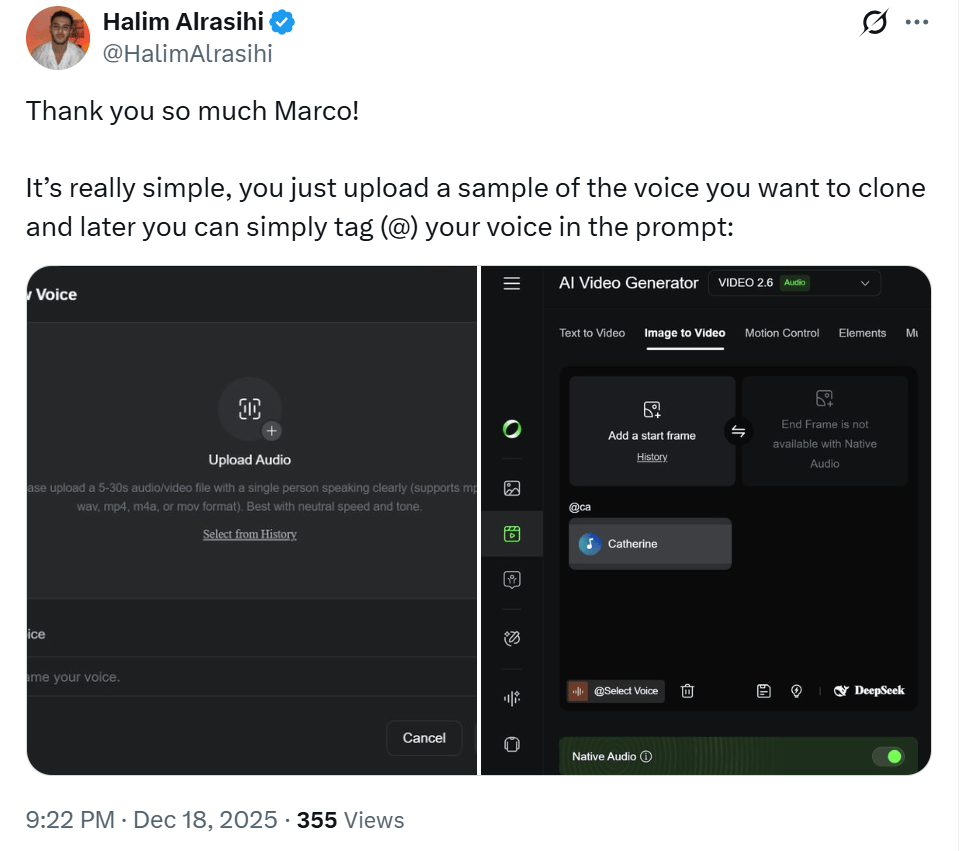Swap start and end frames icon
The width and height of the screenshot is (959, 851).
738,431
